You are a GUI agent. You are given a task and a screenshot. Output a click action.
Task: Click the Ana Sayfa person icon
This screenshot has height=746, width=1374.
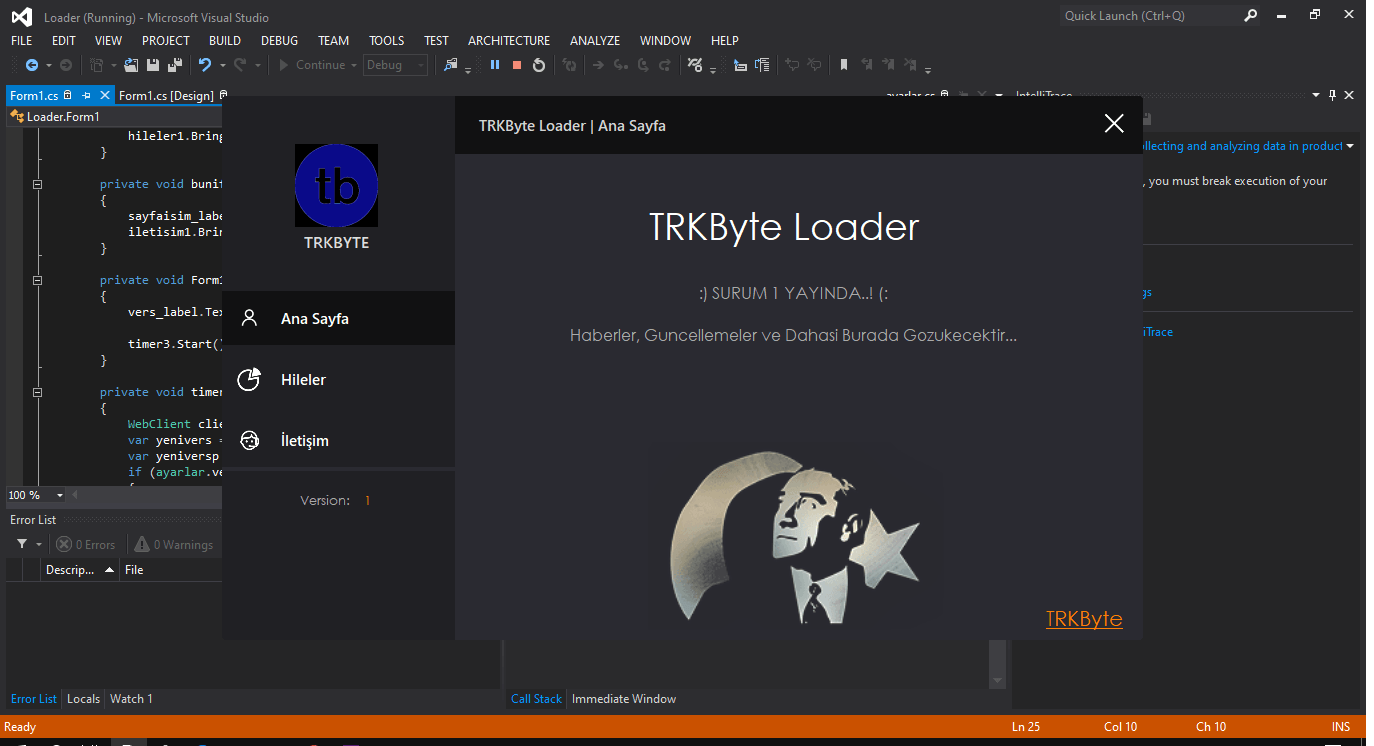(x=250, y=319)
